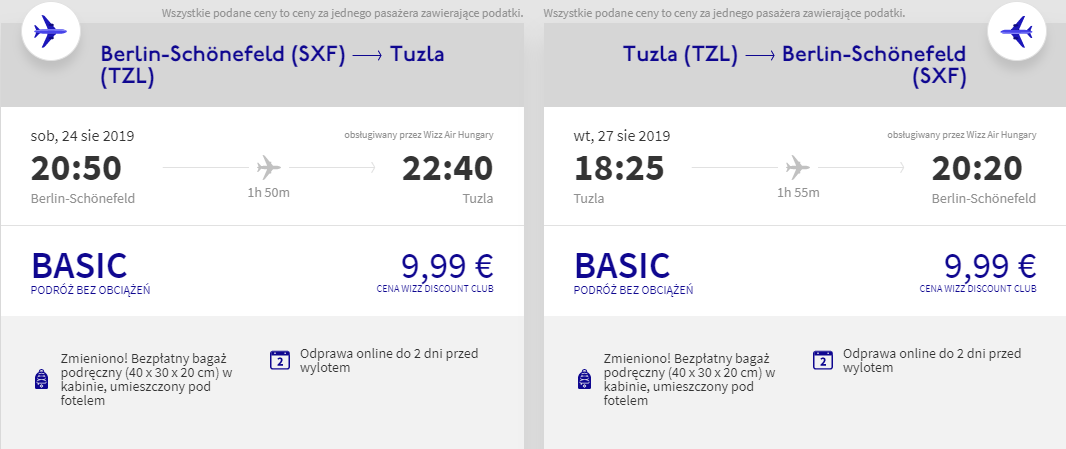Click the backpack baggage icon on outbound flight
Screen dimensions: 1066x449
click(41, 379)
